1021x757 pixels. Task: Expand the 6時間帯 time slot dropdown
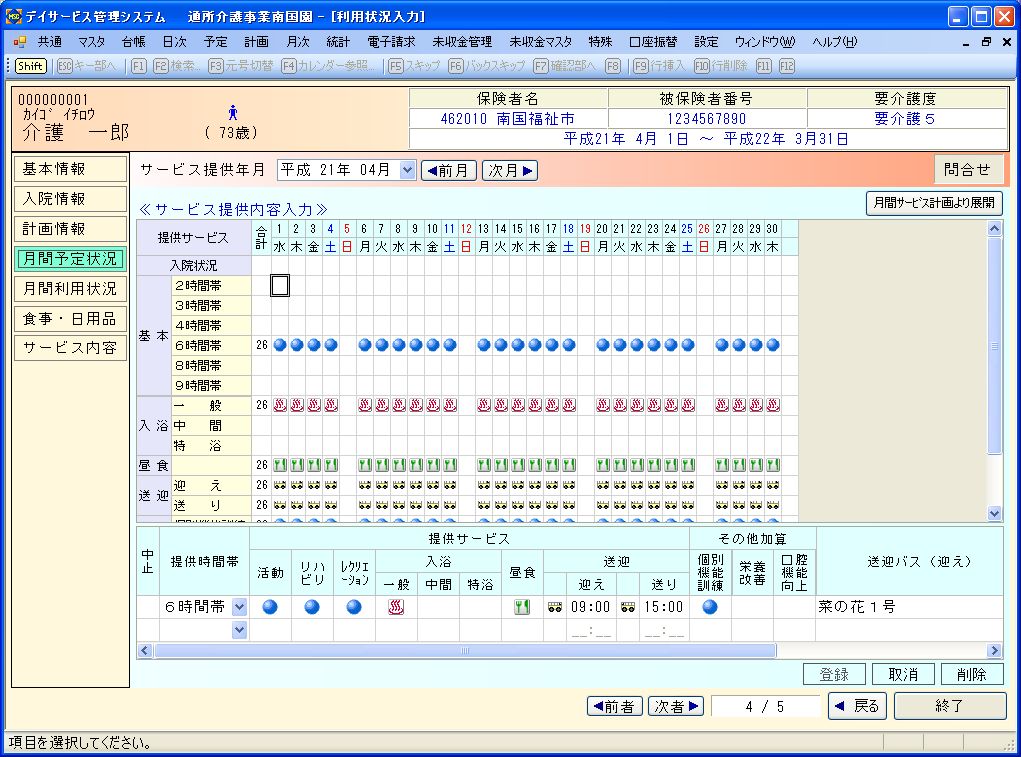239,607
